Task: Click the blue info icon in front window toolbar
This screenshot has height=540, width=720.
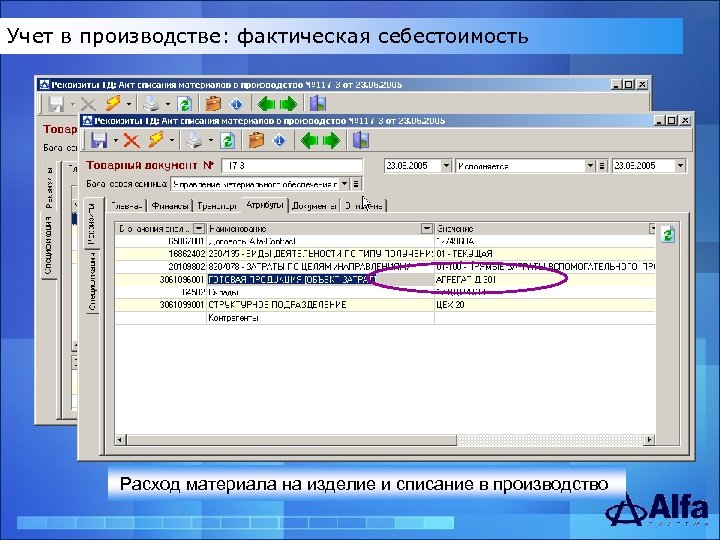Action: 279,141
